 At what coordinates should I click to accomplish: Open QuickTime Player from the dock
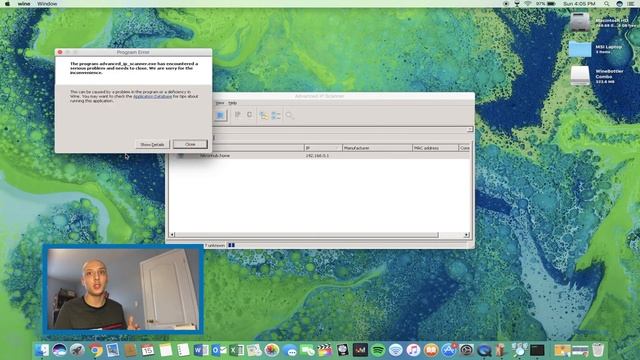pyautogui.click(x=484, y=350)
